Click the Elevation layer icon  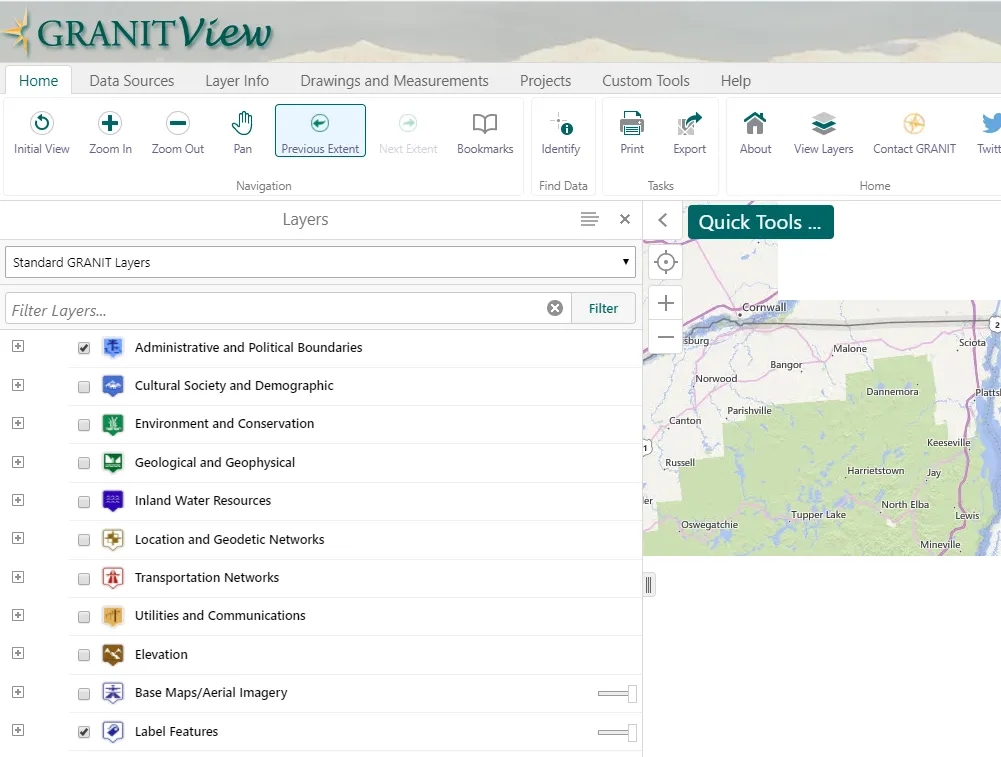click(113, 655)
